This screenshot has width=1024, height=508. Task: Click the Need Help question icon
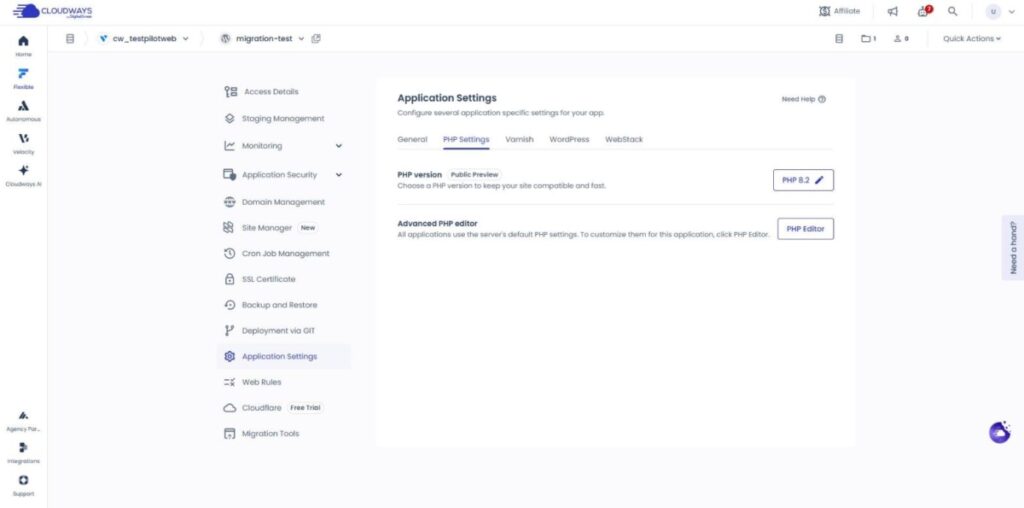pyautogui.click(x=822, y=99)
